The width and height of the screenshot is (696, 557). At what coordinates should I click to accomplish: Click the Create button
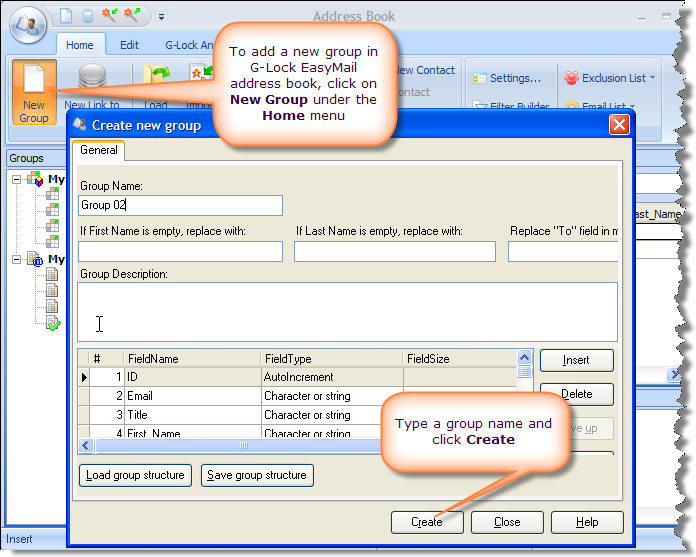427,522
